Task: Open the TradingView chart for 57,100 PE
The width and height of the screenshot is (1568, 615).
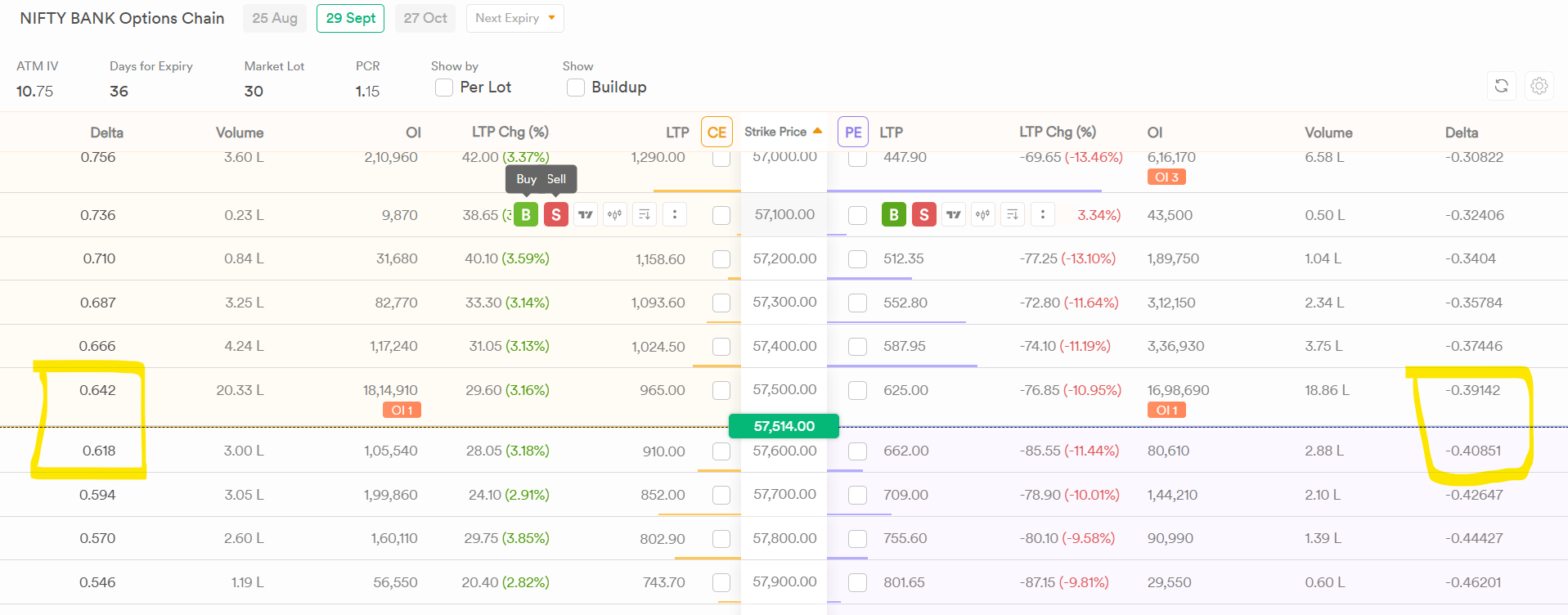Action: click(x=954, y=215)
